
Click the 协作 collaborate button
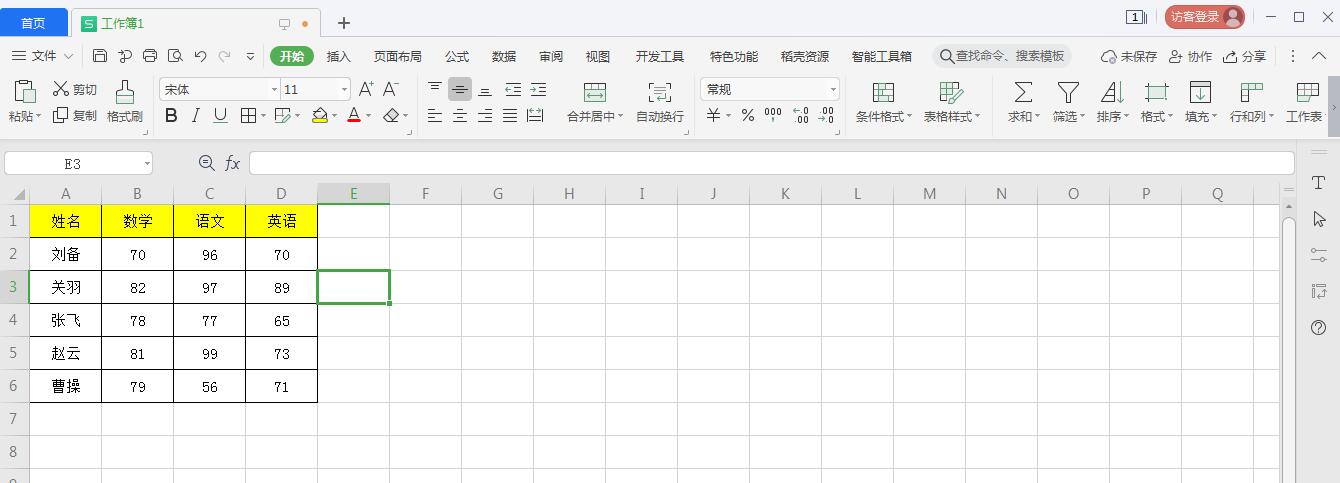pos(1190,56)
